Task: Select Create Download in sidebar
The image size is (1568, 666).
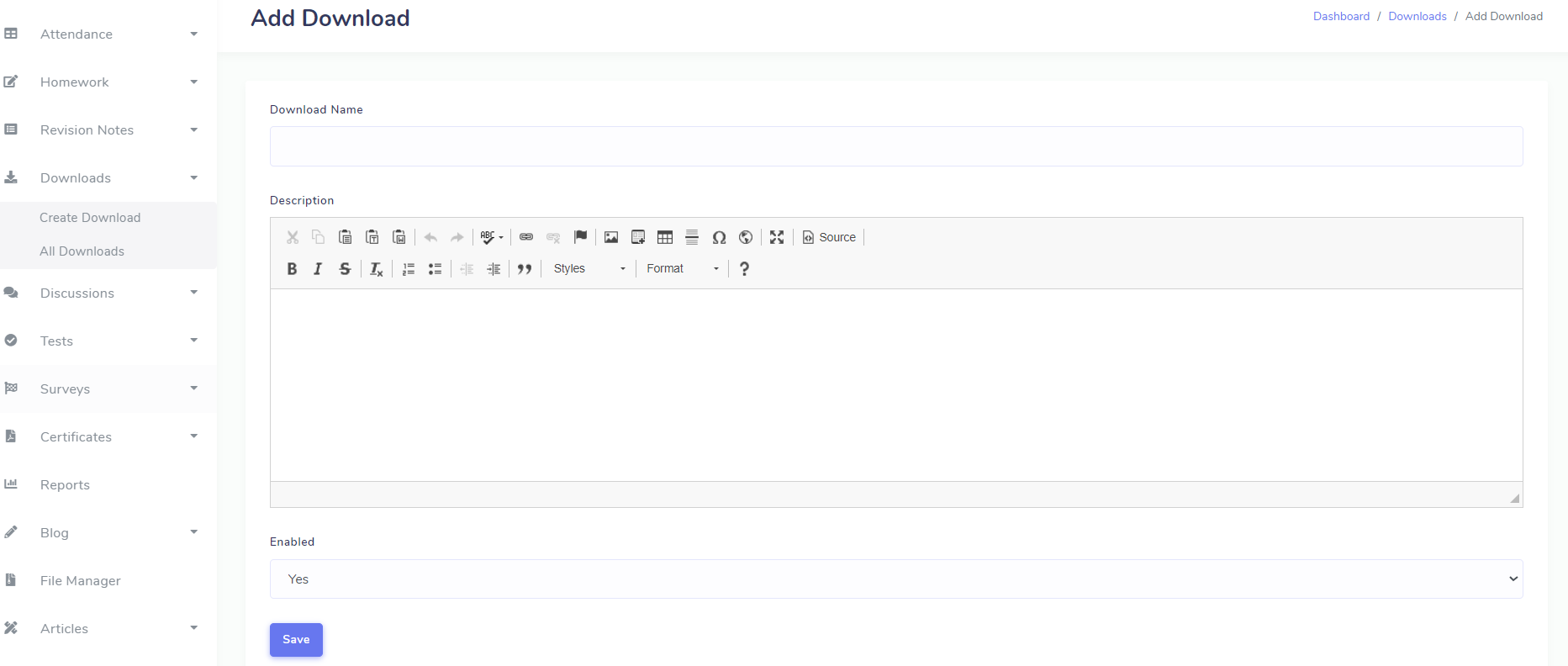Action: (90, 218)
